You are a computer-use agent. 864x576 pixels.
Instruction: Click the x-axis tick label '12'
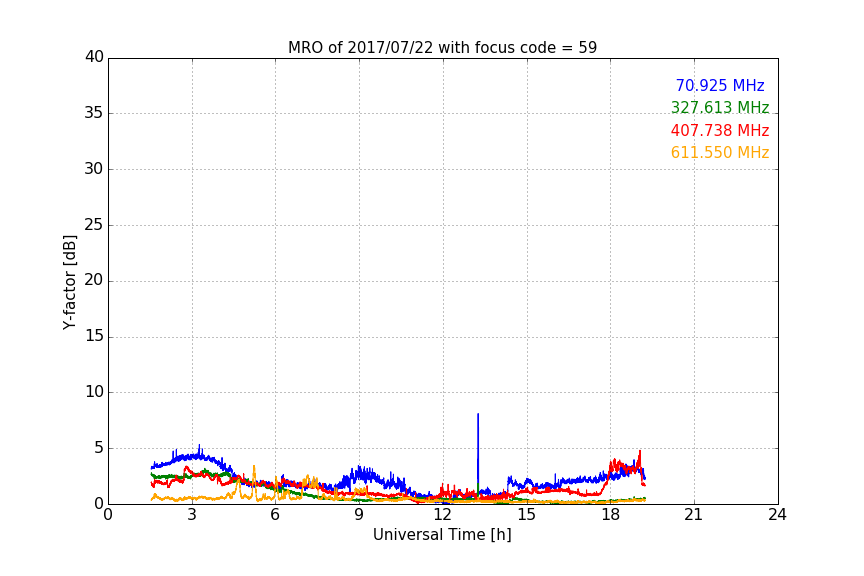(442, 515)
